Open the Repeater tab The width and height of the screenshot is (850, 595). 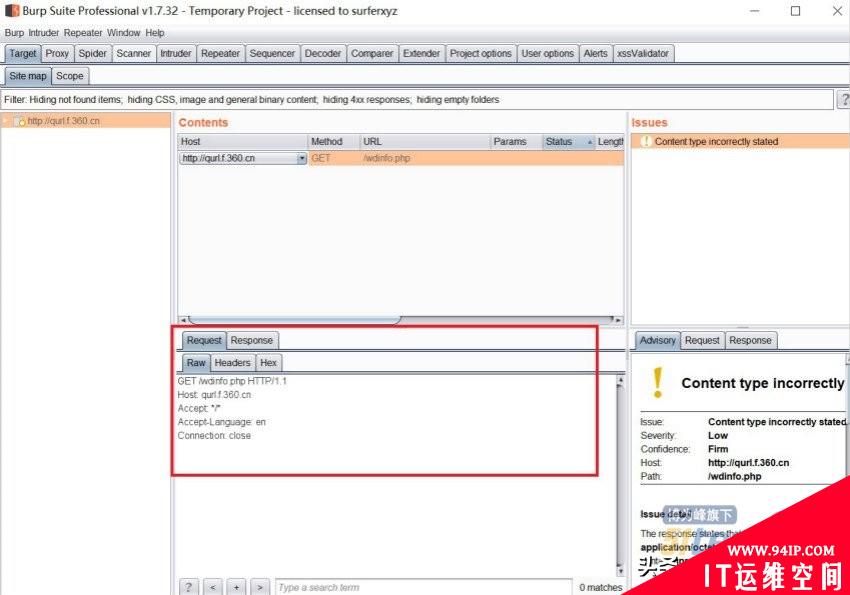point(220,54)
